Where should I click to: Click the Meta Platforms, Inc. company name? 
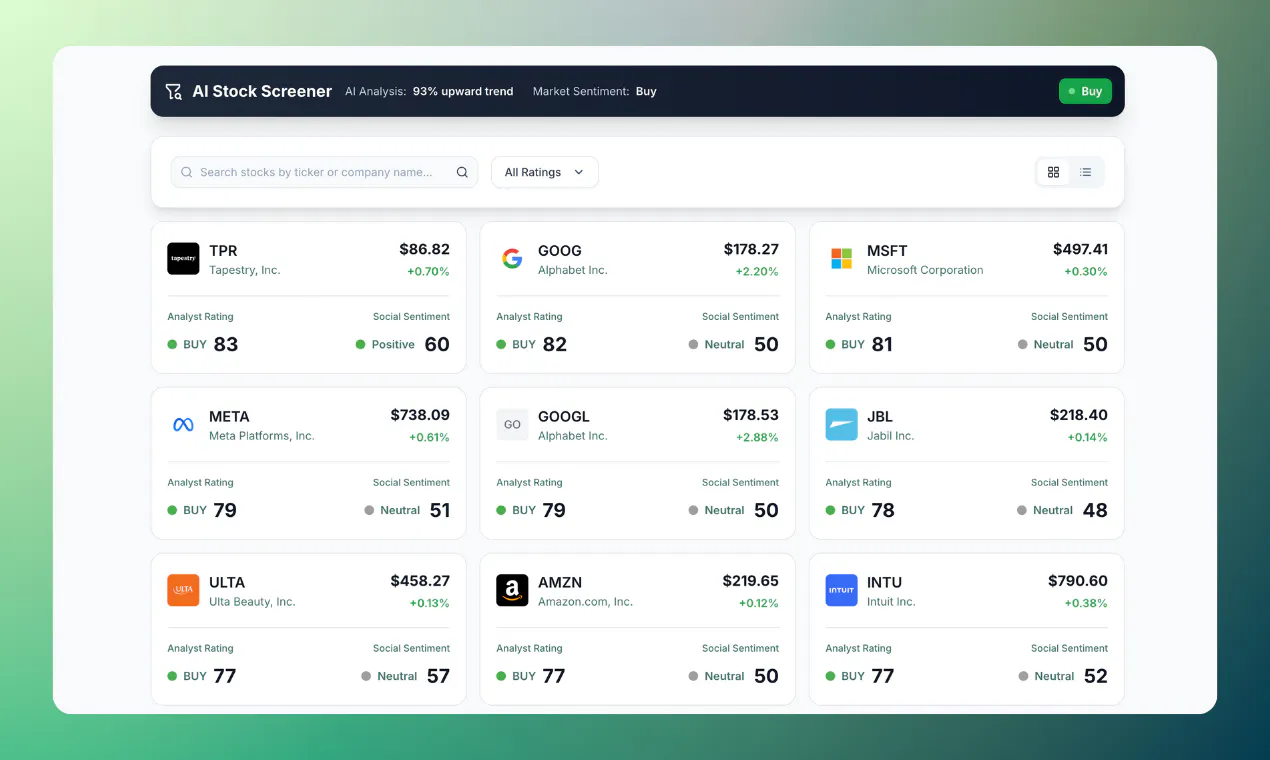[x=262, y=437]
